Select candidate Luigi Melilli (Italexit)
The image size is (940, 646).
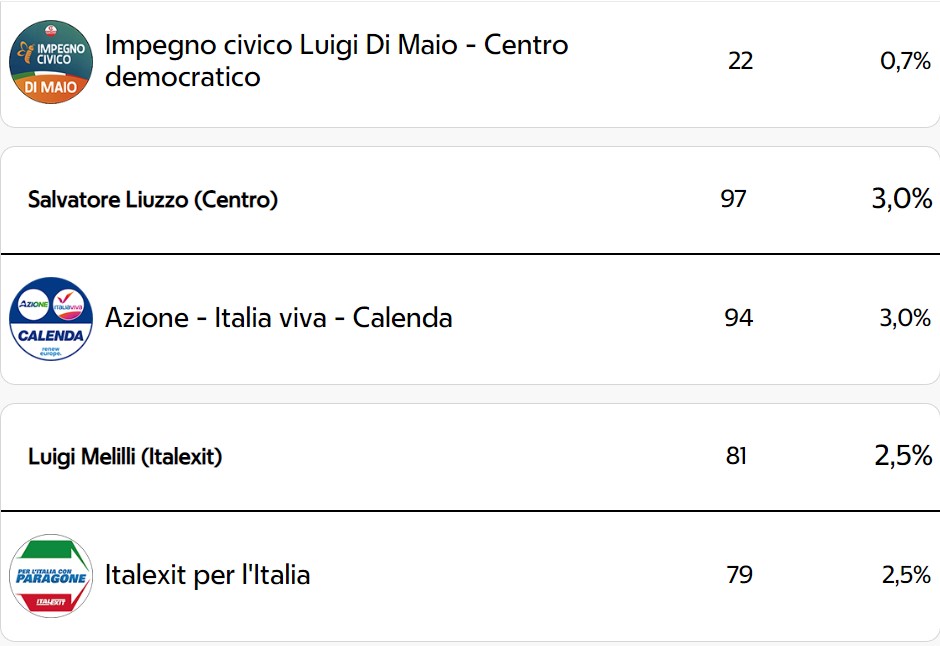coord(125,457)
